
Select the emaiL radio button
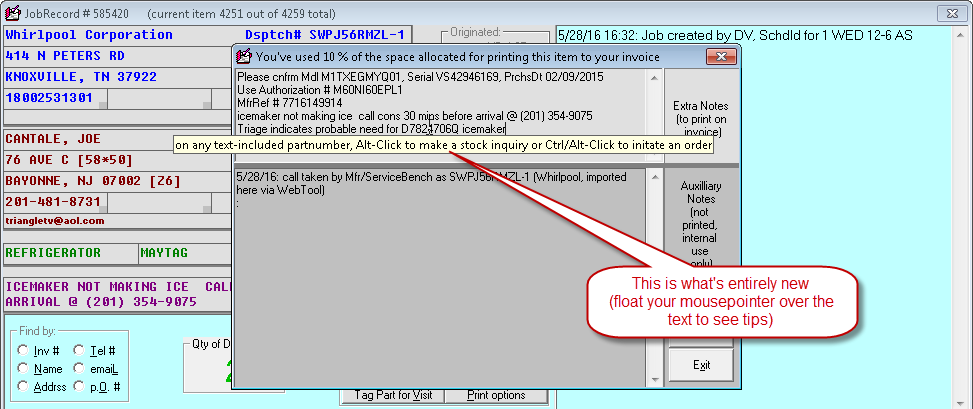79,369
